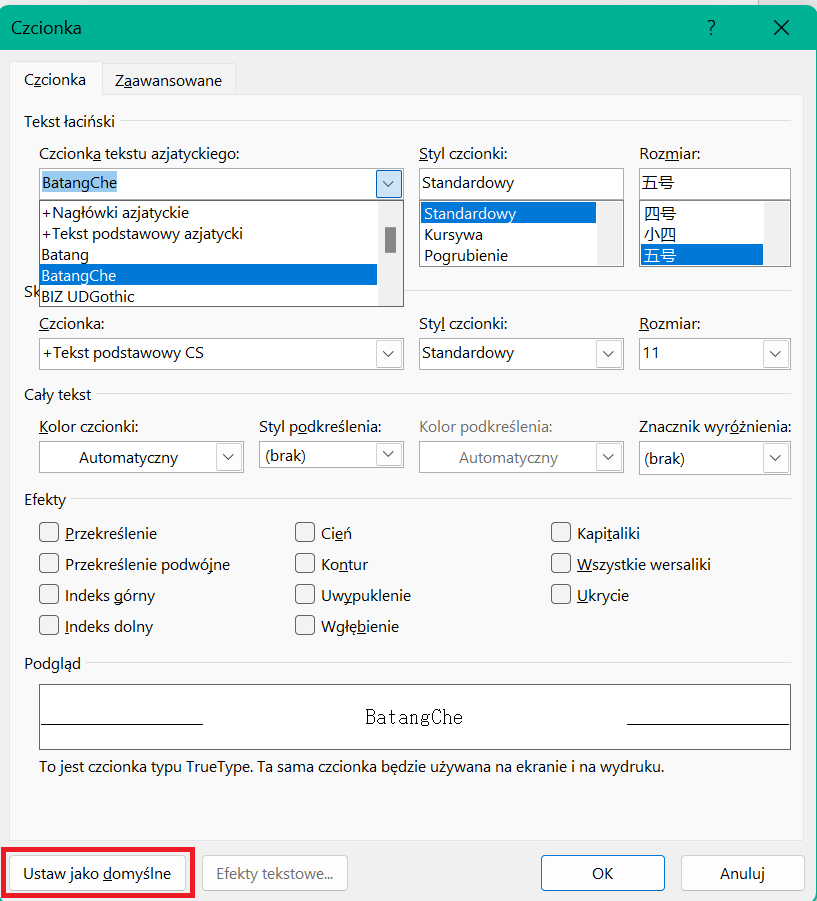Click the font list scrollbar thumb
This screenshot has height=901, width=817.
[390, 240]
